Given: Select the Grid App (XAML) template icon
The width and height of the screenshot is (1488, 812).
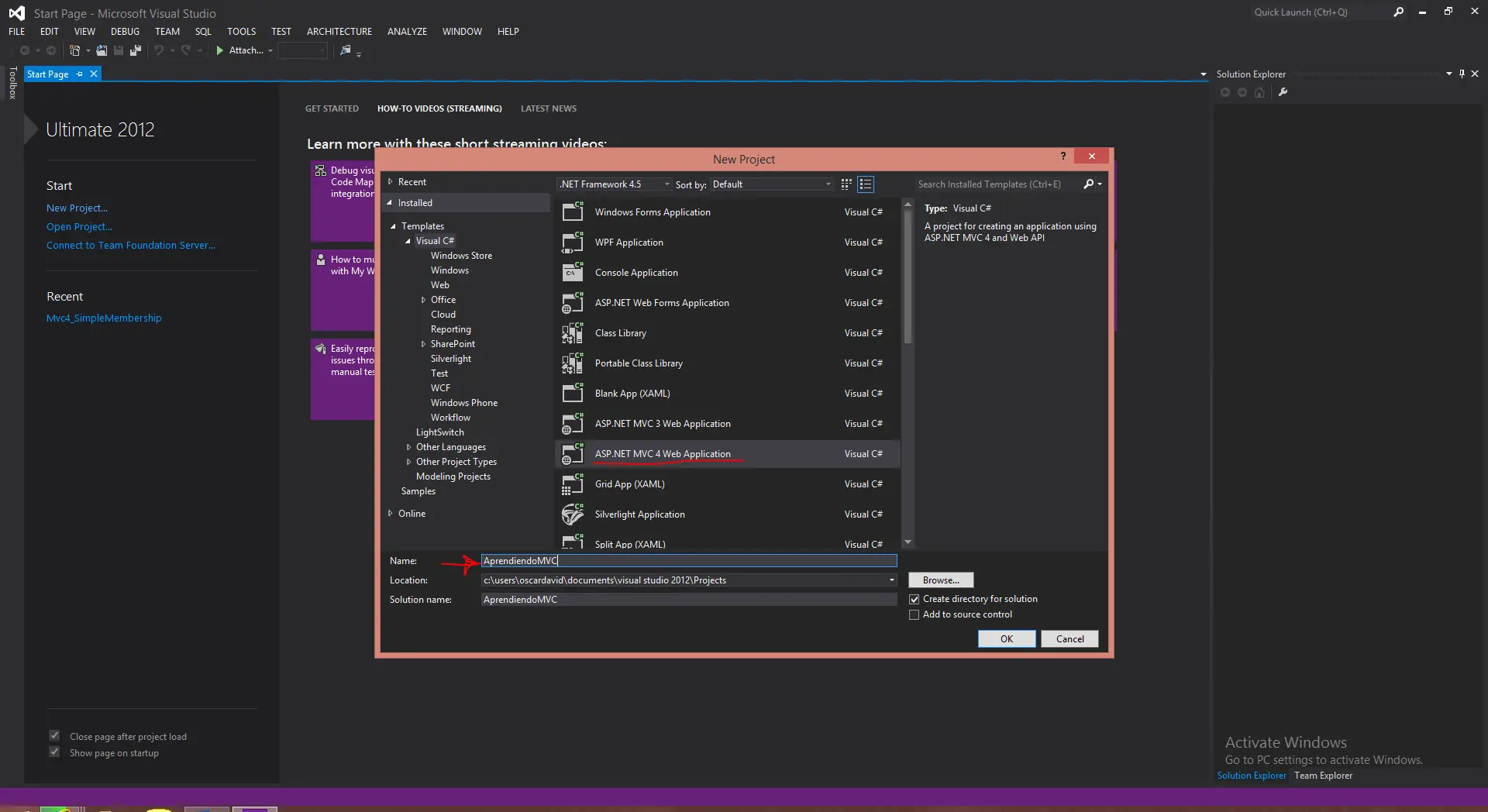Looking at the screenshot, I should tap(573, 484).
